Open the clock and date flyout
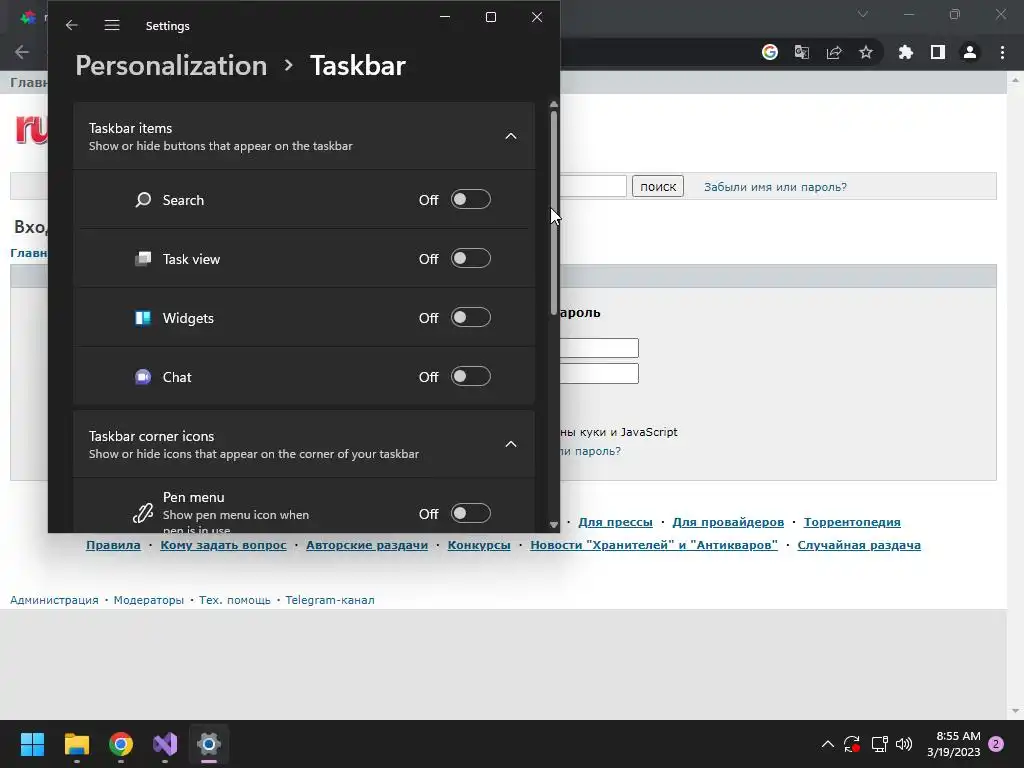 coord(953,744)
